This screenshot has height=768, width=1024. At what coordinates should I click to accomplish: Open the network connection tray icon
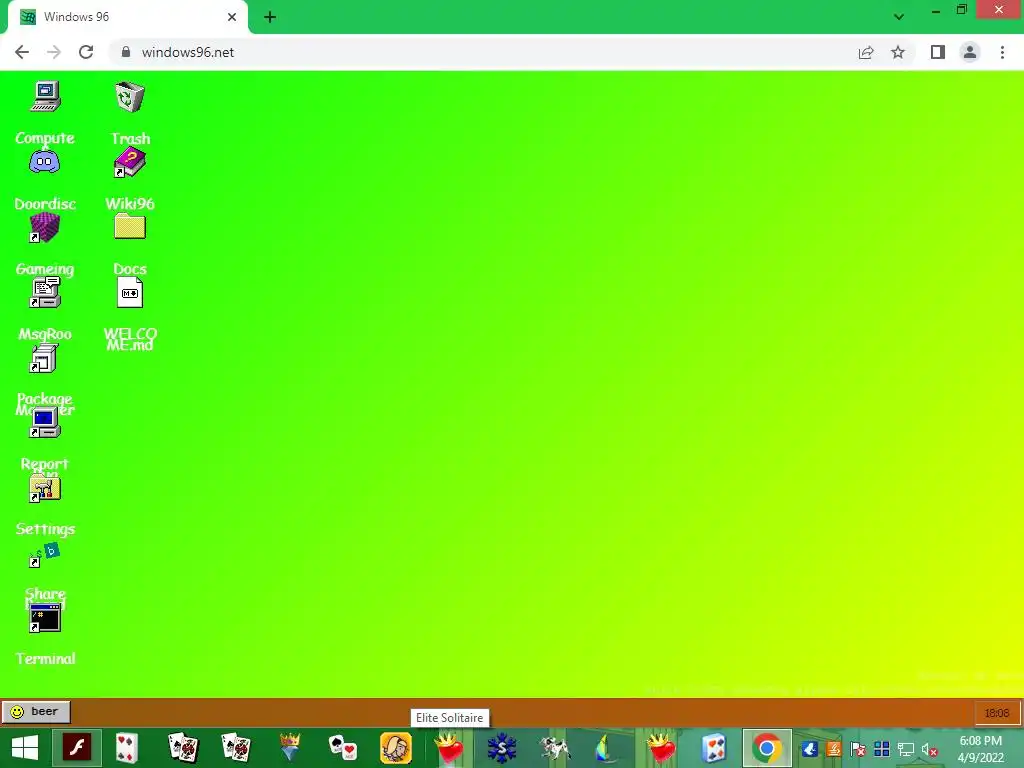906,749
